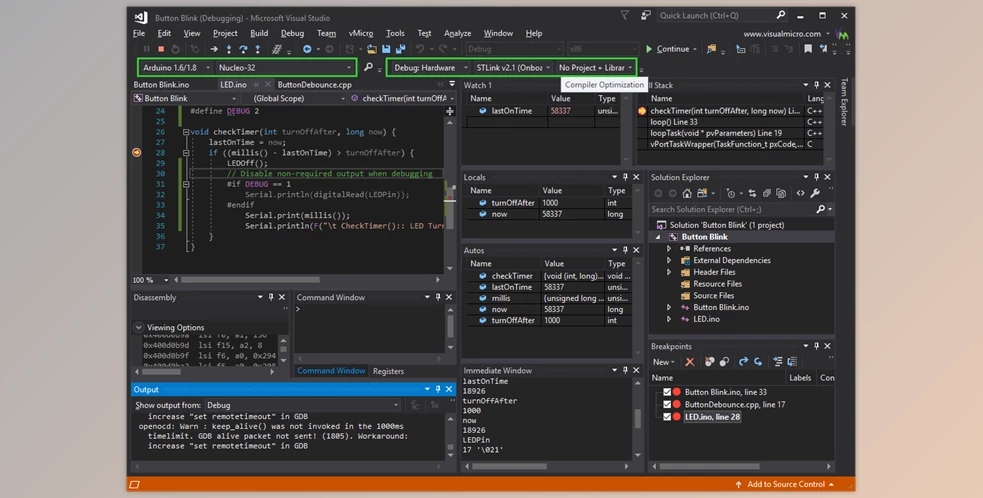Click the Restart debugging icon
Screen dimensions: 983x498
(x=176, y=49)
